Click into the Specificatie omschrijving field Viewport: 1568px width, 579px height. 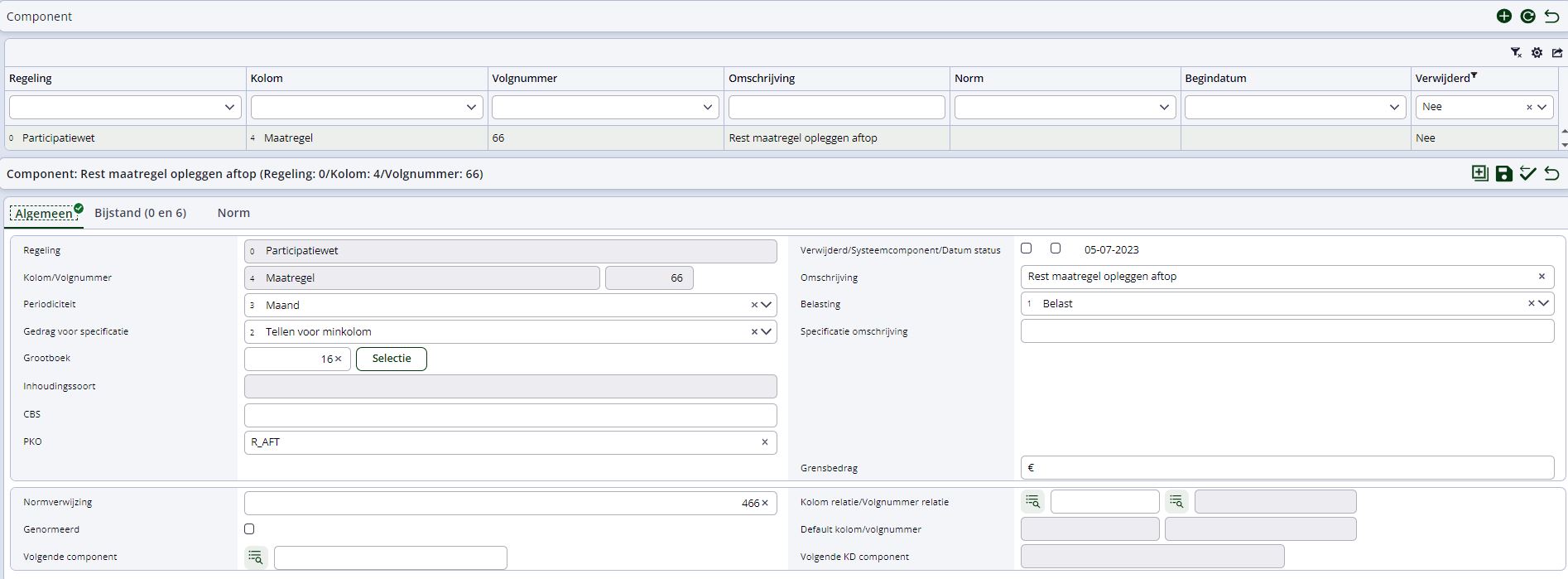[x=1287, y=331]
